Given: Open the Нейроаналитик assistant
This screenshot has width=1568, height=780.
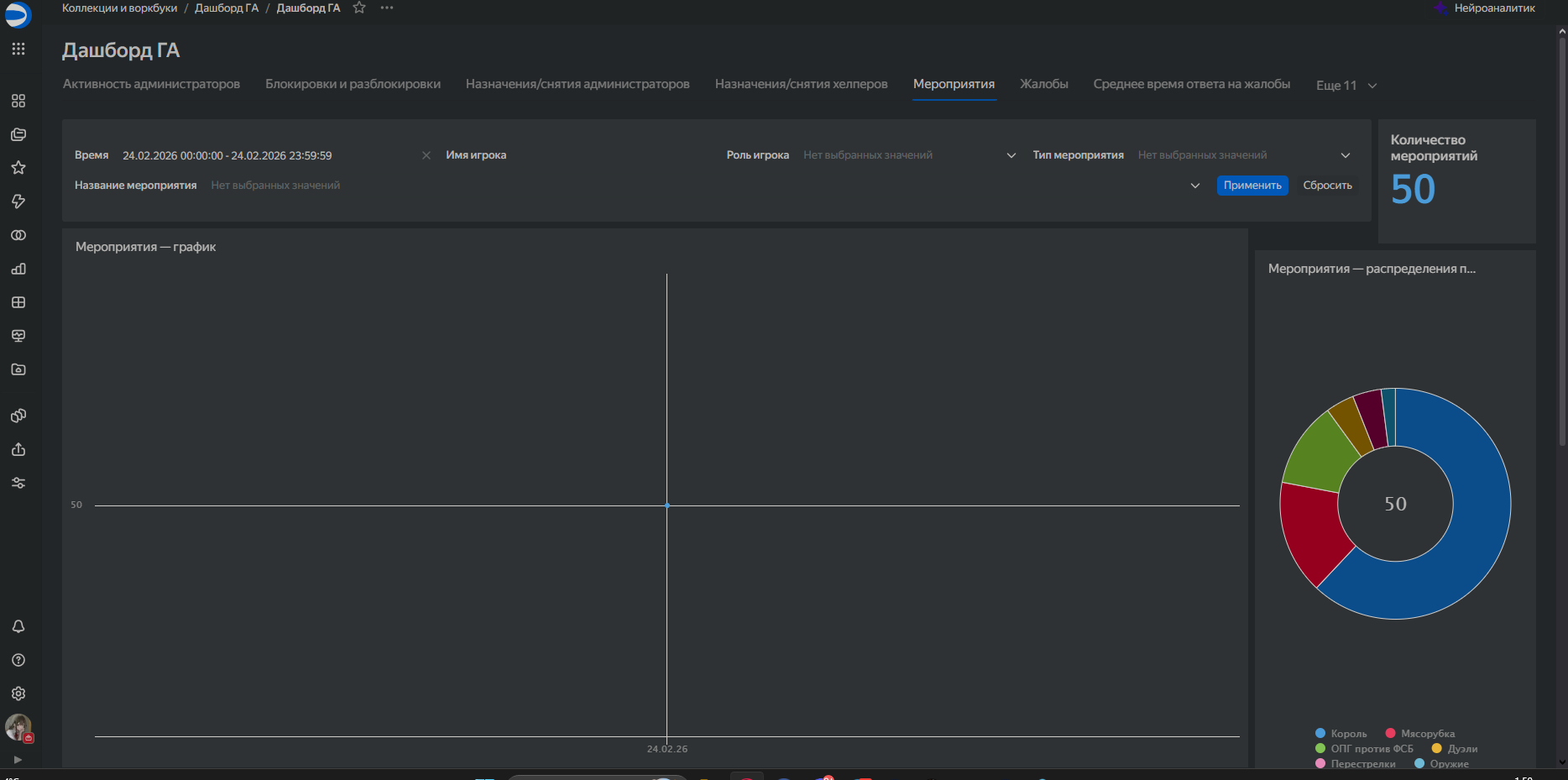Looking at the screenshot, I should (x=1486, y=8).
